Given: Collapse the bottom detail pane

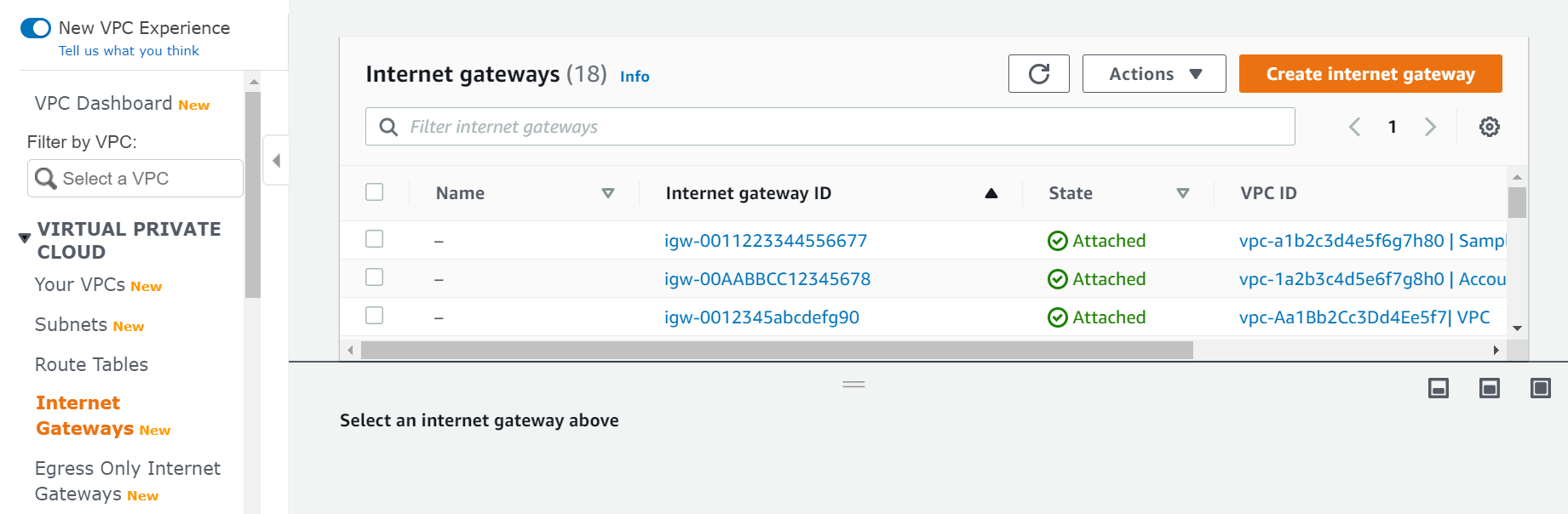Looking at the screenshot, I should 1439,388.
